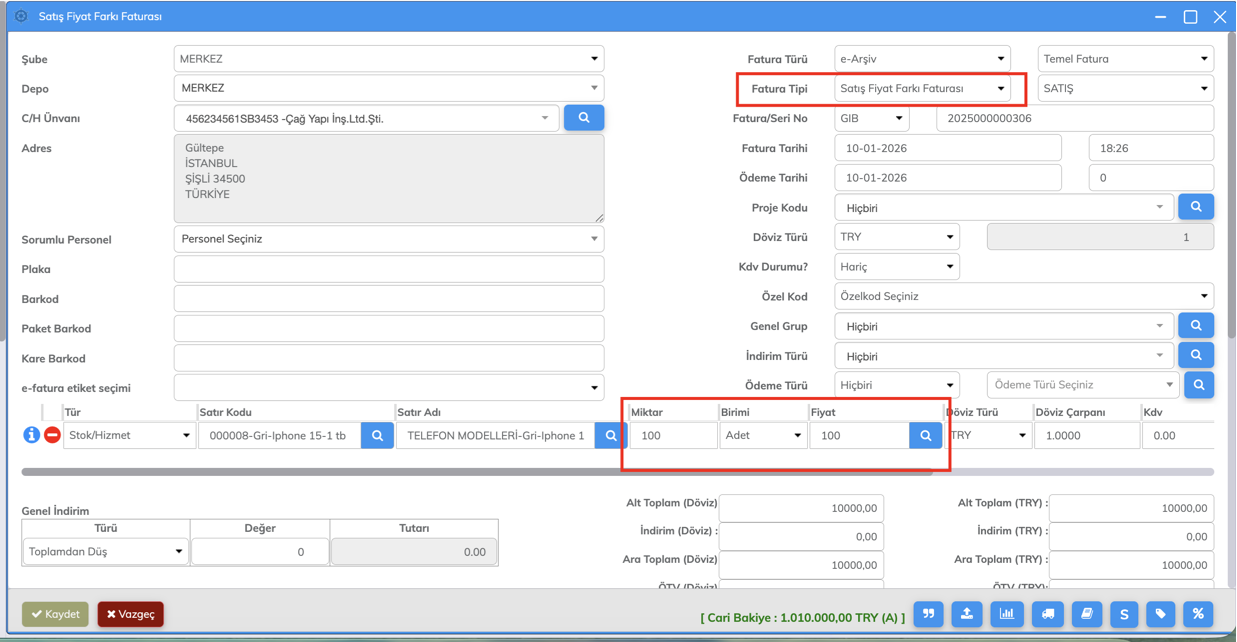1237x642 pixels.
Task: Open the bar chart icon button
Action: (x=1007, y=614)
